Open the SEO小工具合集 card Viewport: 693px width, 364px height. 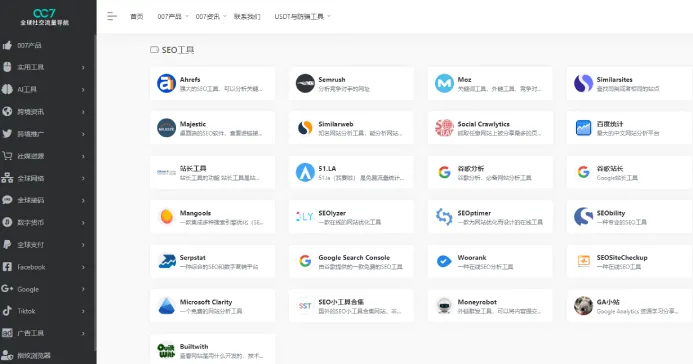point(351,306)
